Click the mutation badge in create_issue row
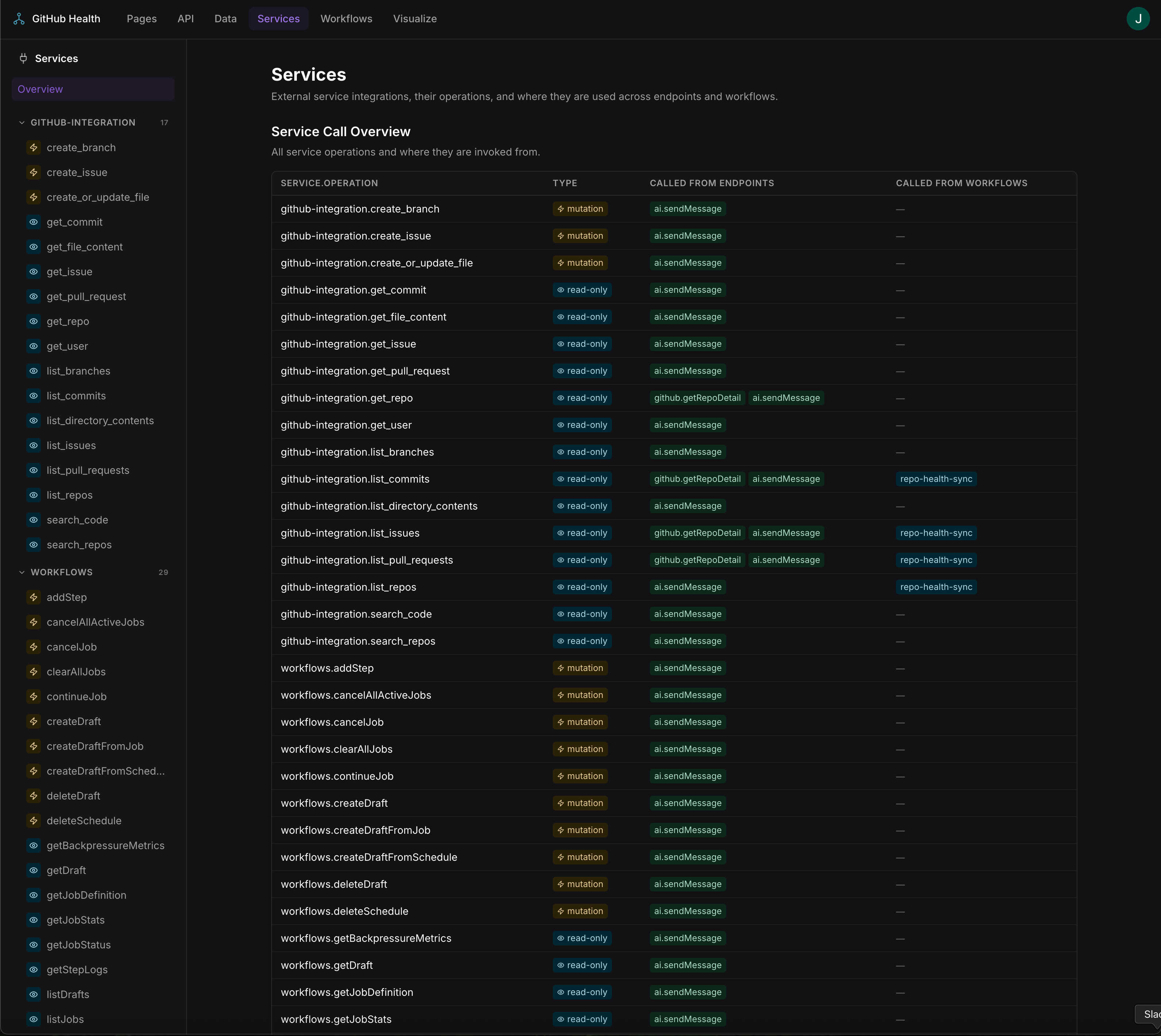Viewport: 1161px width, 1036px height. click(x=580, y=236)
